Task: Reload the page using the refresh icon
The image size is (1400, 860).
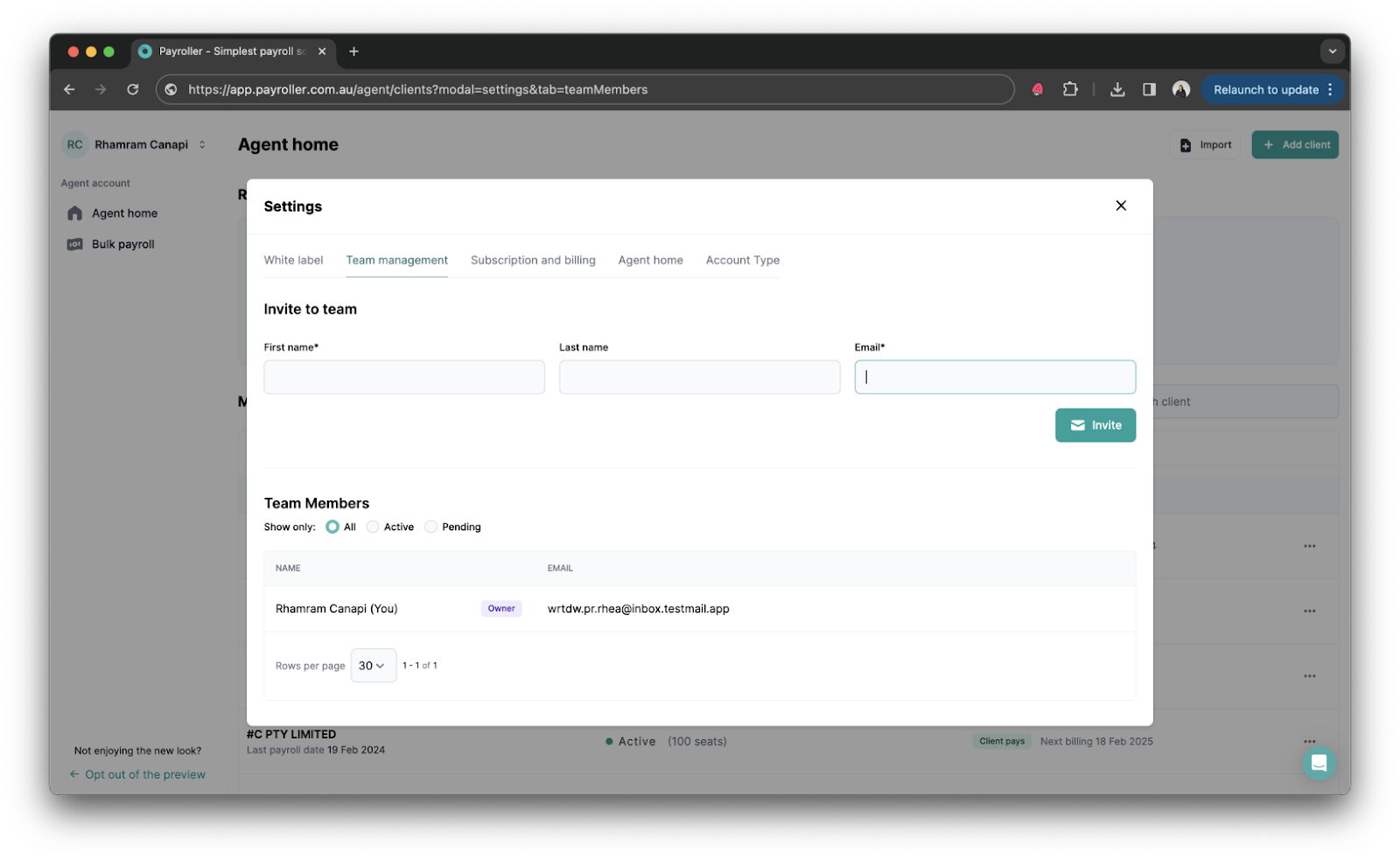Action: click(x=133, y=89)
